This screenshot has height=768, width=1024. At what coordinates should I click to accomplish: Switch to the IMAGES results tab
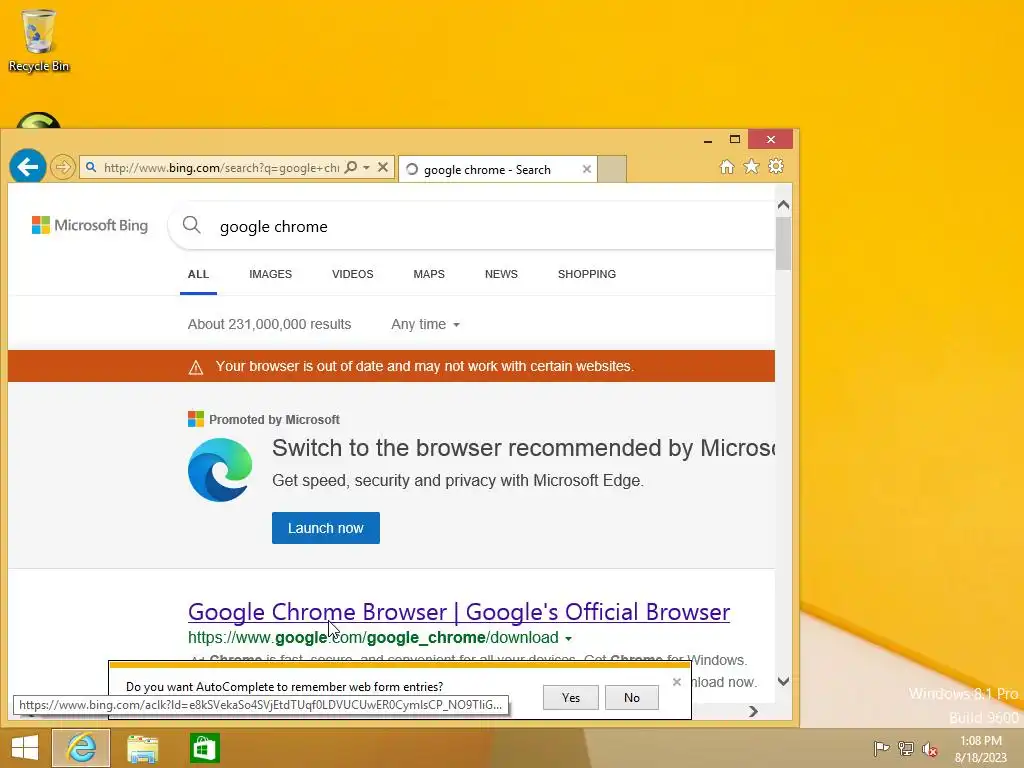[270, 274]
